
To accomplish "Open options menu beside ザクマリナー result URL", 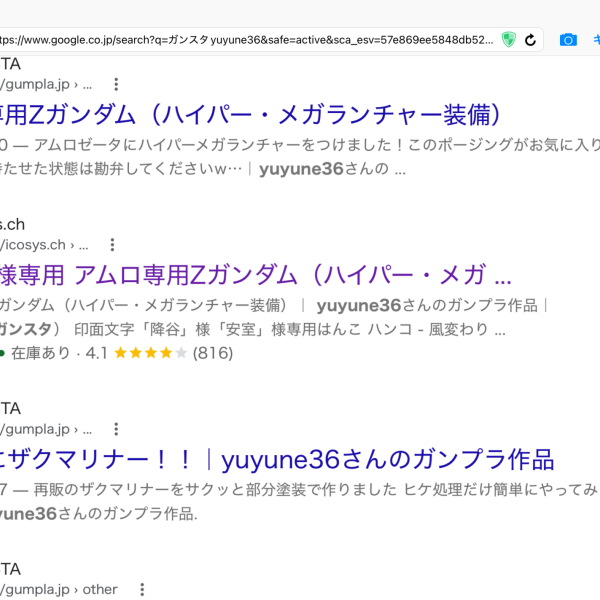I will point(116,429).
